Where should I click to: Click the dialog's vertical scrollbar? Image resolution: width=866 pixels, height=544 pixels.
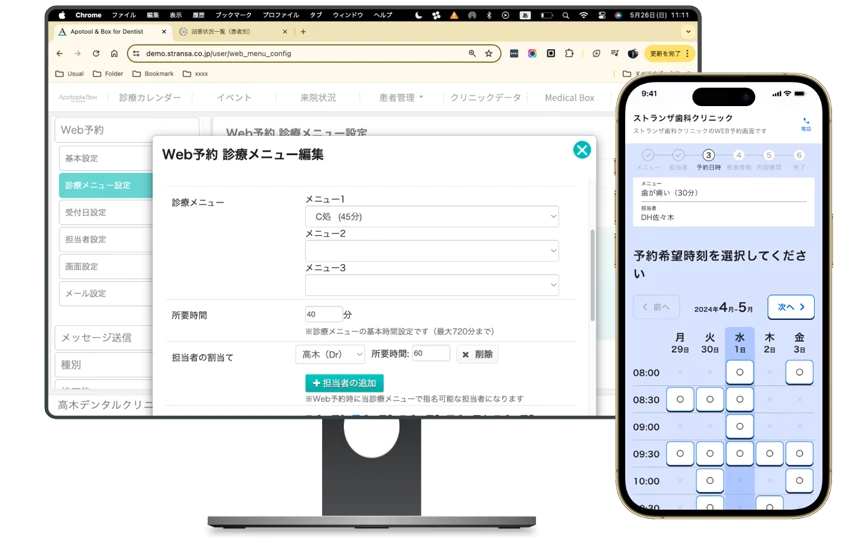(592, 275)
